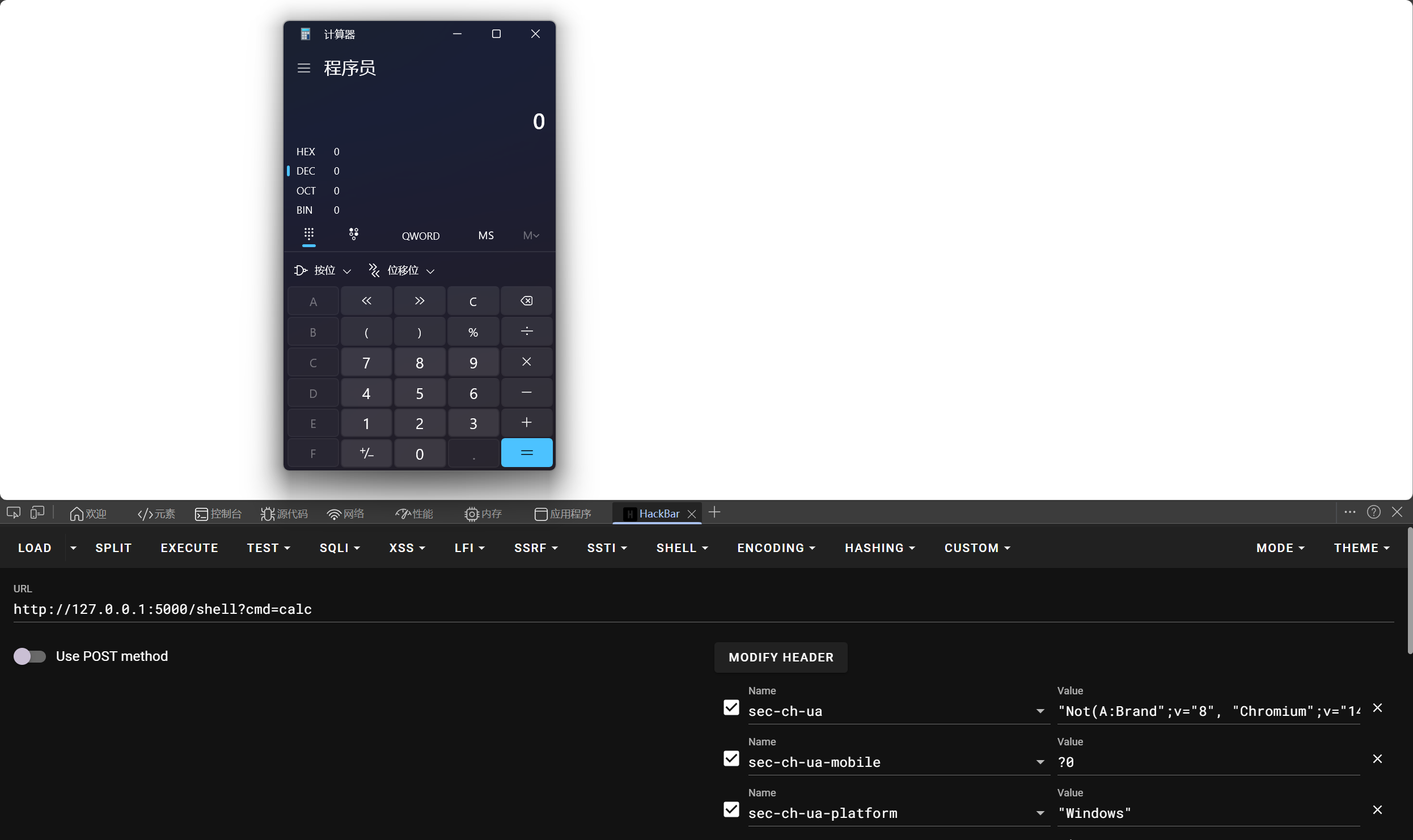Click the divide operator key

pyautogui.click(x=527, y=332)
